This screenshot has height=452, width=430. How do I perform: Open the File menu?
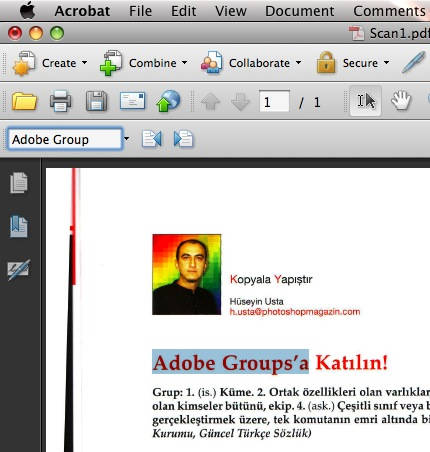tap(140, 11)
